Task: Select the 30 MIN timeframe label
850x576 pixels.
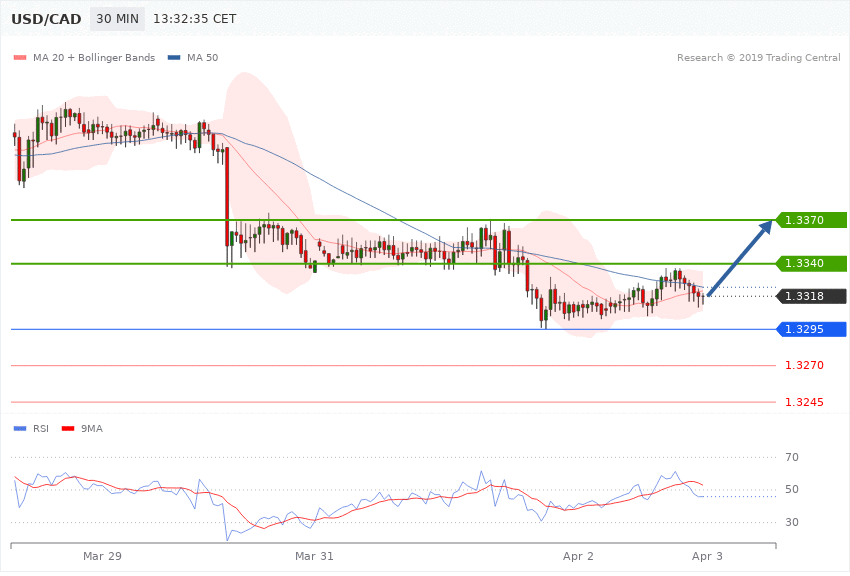Action: click(x=117, y=19)
